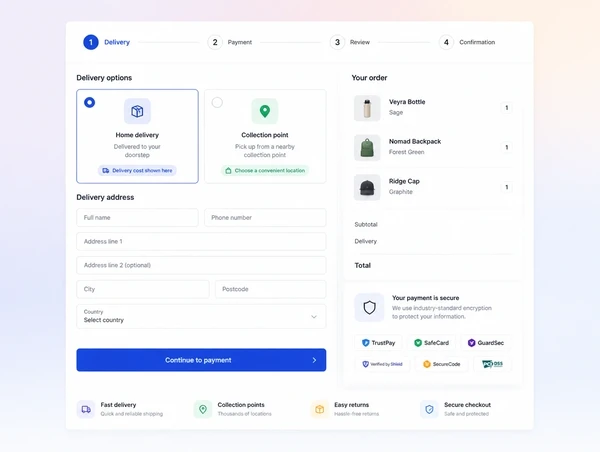Click the Ridge Cap product thumbnail
This screenshot has width=600, height=452.
[x=367, y=188]
